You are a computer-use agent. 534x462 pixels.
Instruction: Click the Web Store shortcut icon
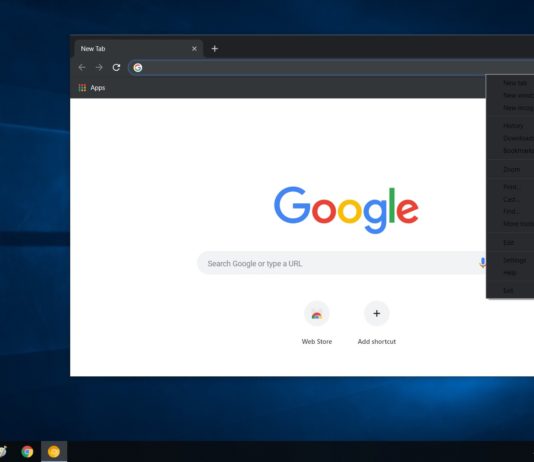317,314
